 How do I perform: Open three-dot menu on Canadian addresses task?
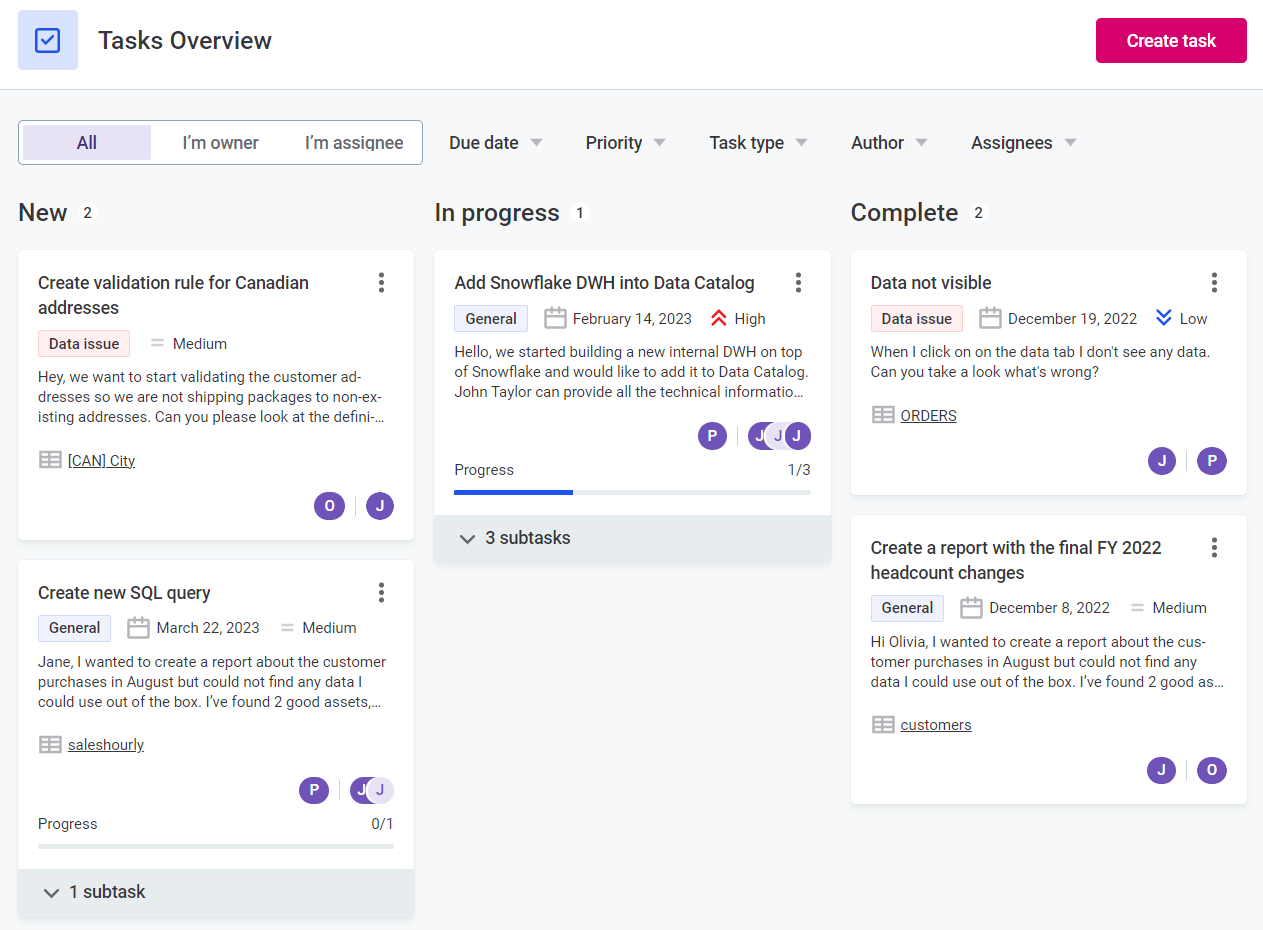pos(381,283)
